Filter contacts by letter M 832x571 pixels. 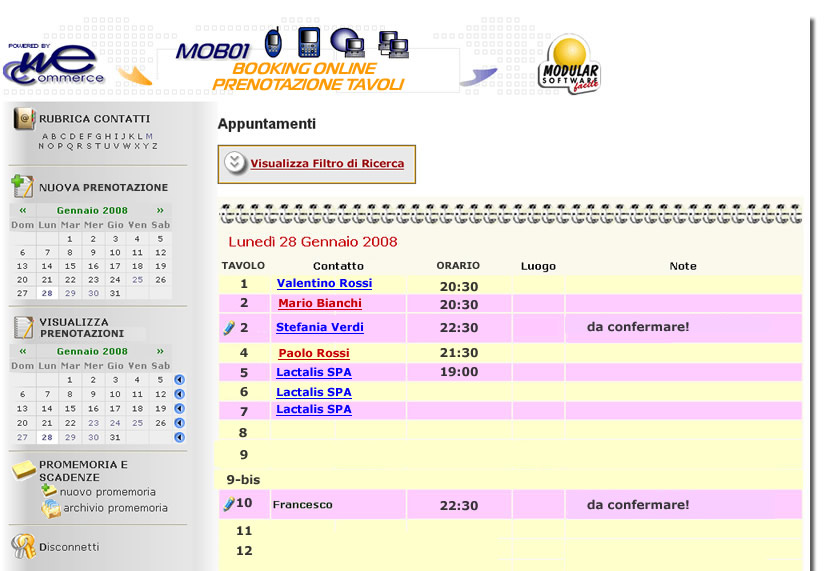(149, 136)
